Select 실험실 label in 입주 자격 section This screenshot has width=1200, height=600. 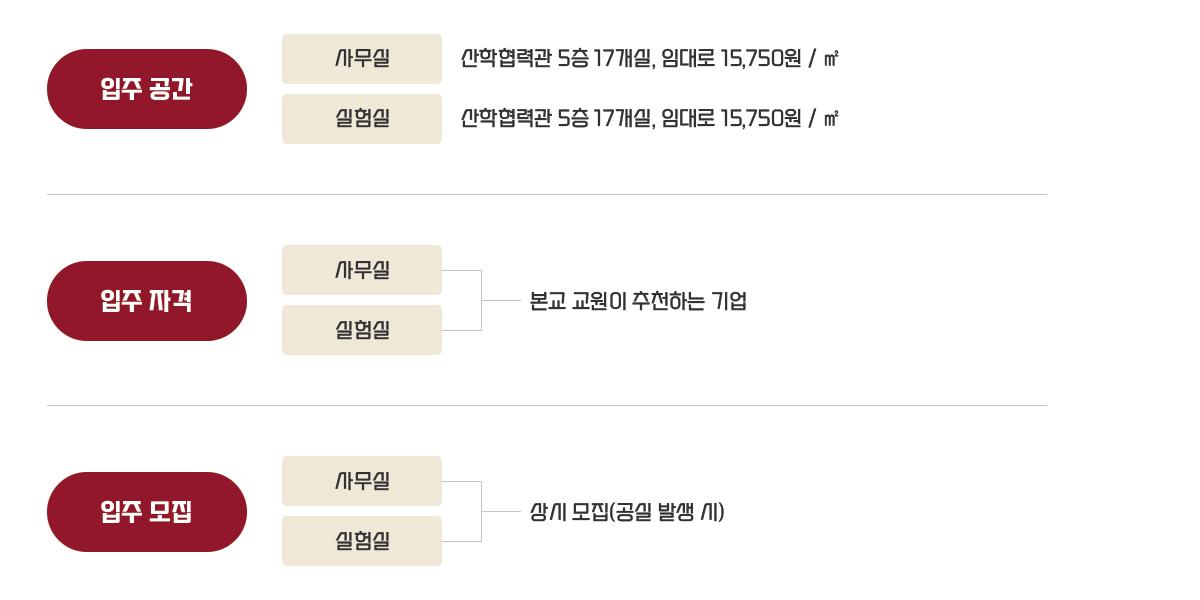(x=362, y=330)
